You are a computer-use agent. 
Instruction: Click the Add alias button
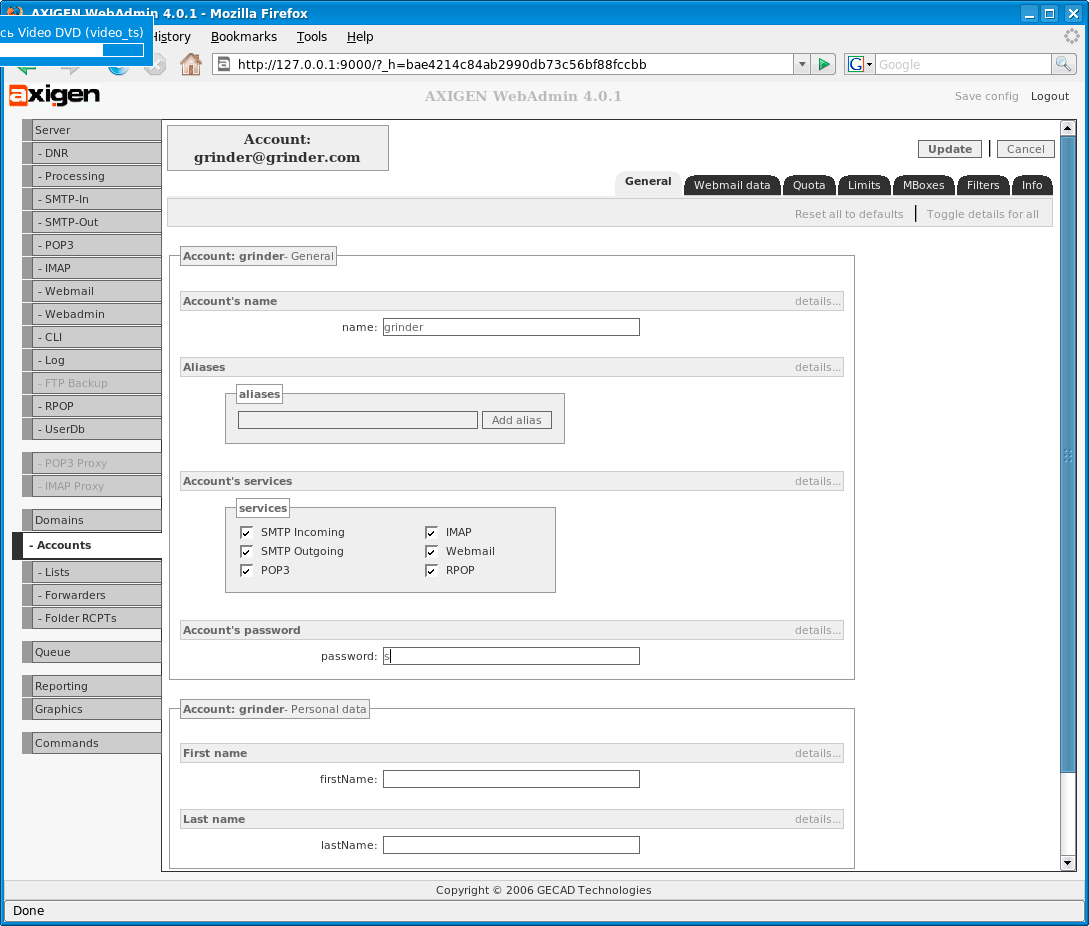point(517,420)
